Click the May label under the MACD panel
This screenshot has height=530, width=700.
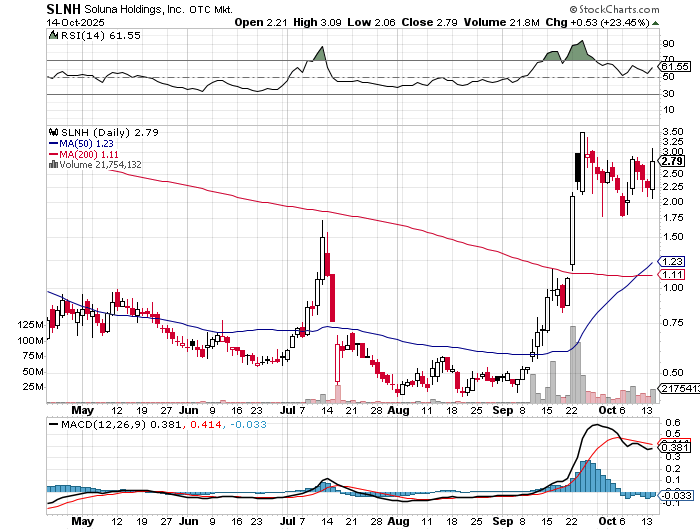pyautogui.click(x=83, y=521)
